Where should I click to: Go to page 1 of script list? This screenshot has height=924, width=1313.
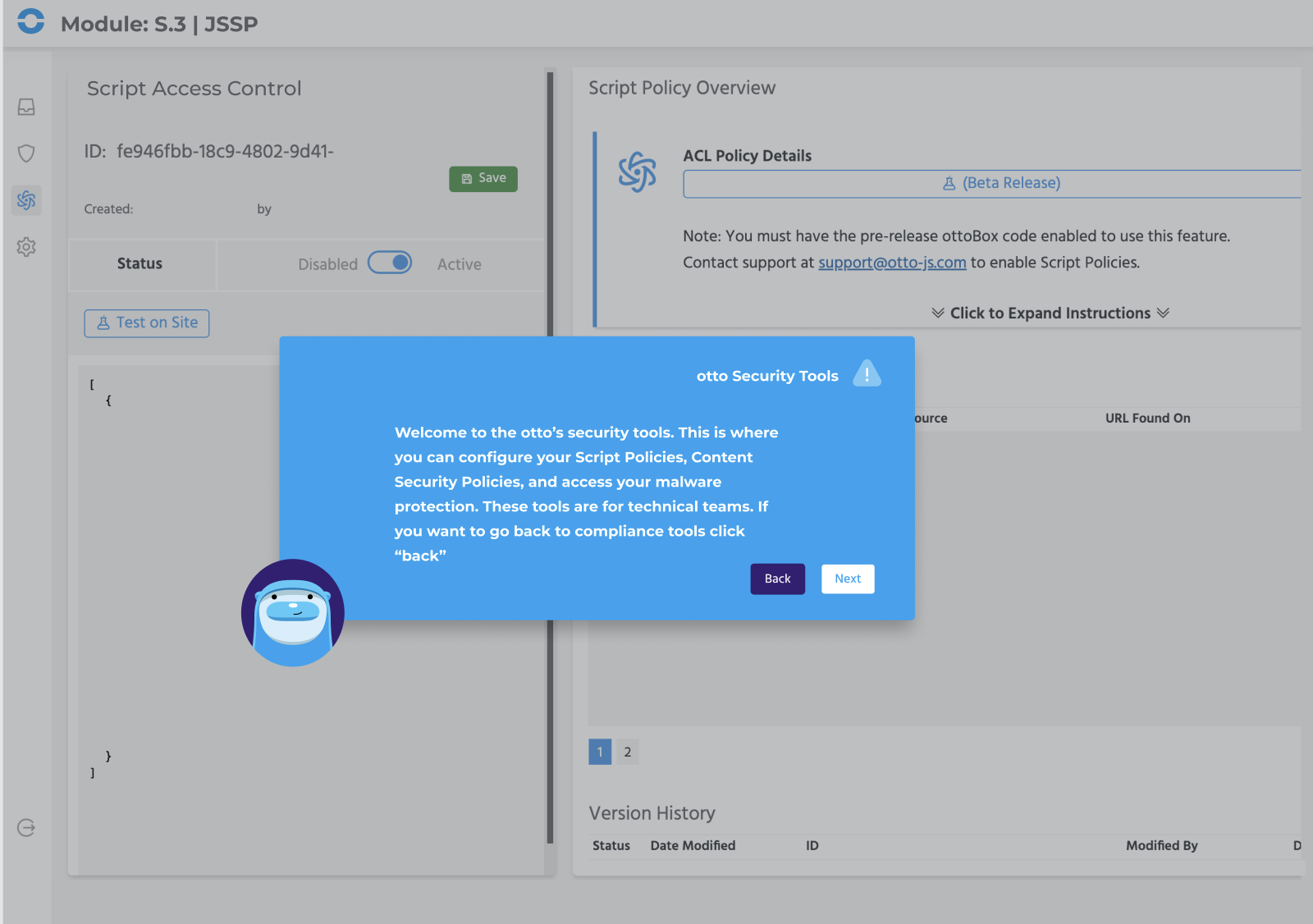coord(600,752)
